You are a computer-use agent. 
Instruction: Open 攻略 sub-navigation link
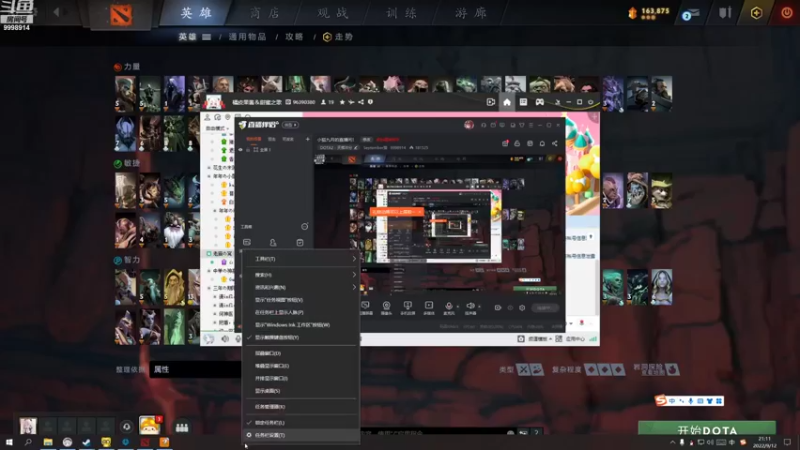[x=294, y=37]
